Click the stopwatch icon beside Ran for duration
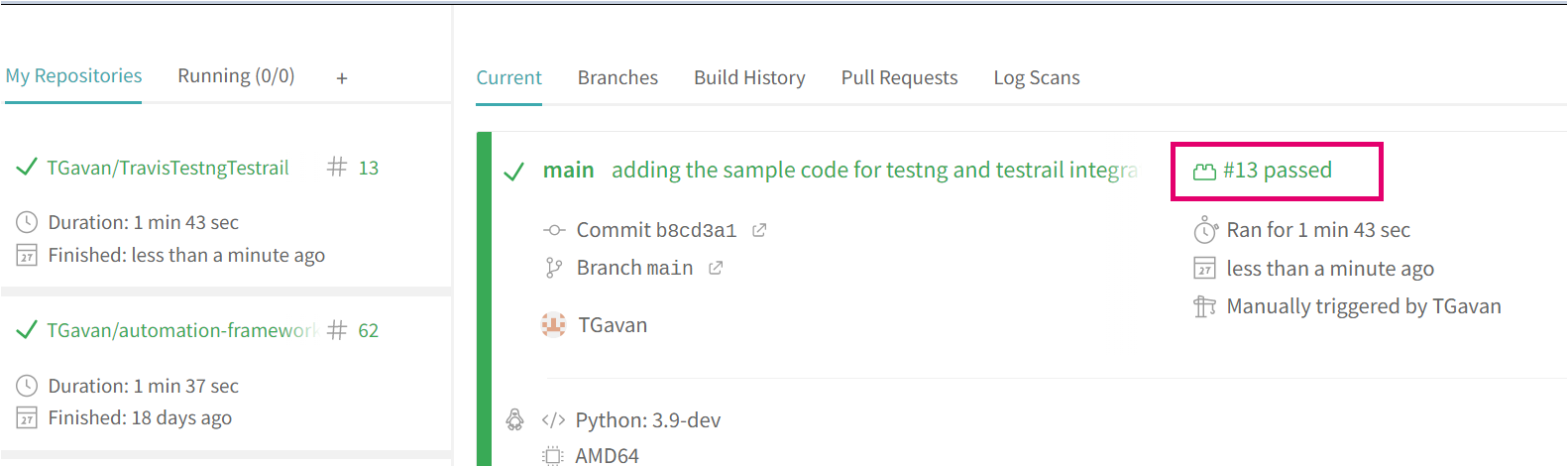 1205,230
